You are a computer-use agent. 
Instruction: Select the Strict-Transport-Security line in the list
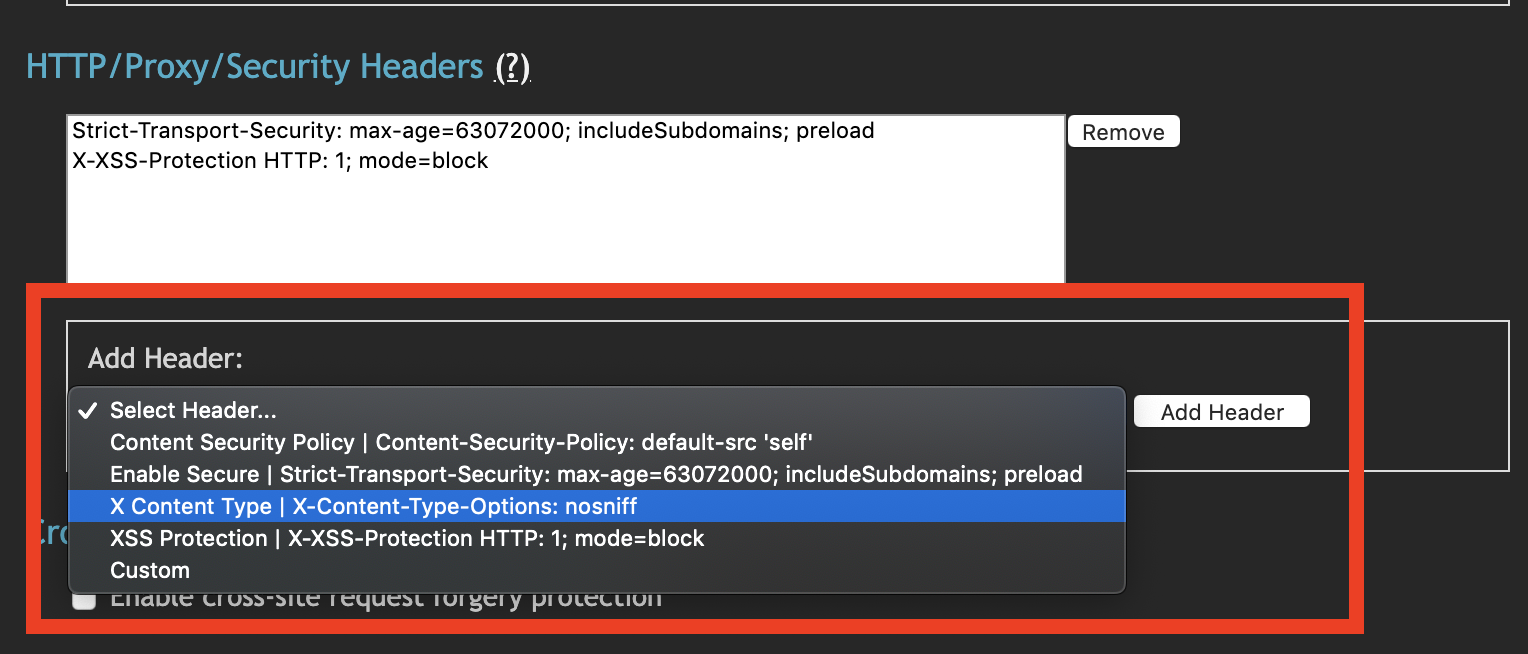(470, 130)
